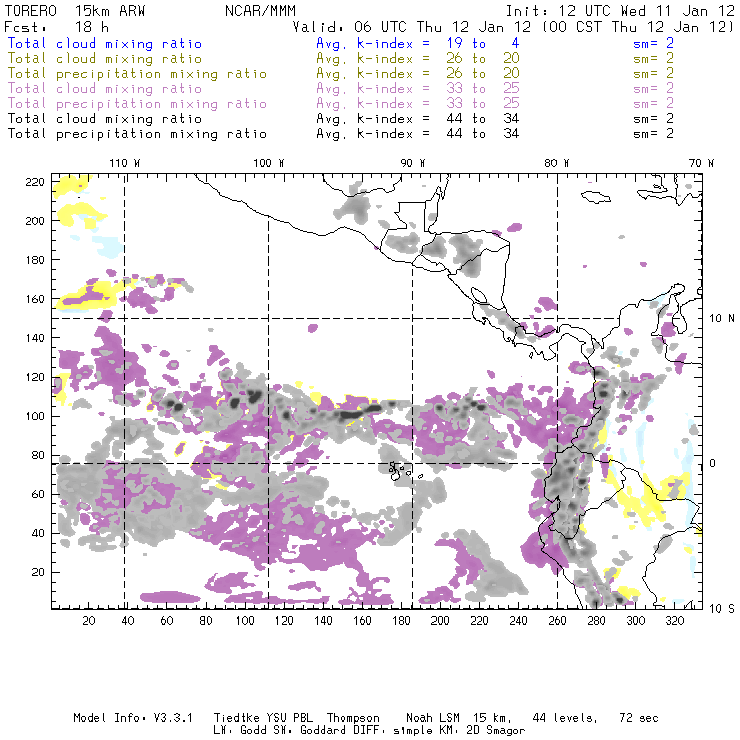Click the "10 S" latitude label

pyautogui.click(x=722, y=609)
